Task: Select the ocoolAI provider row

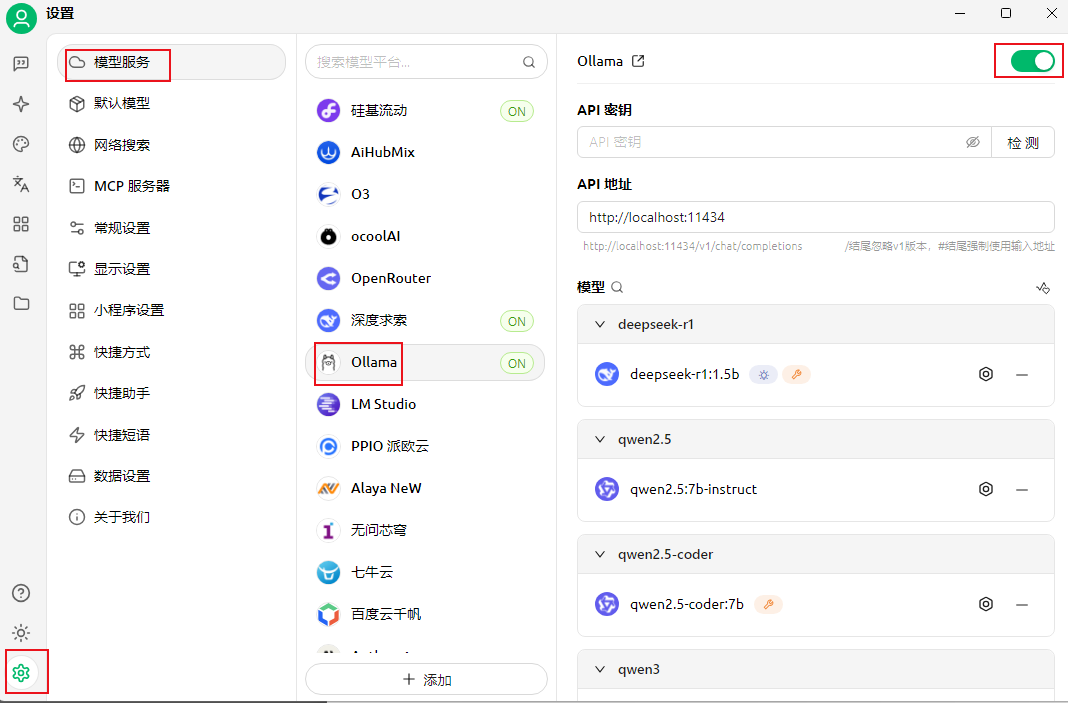Action: [425, 236]
